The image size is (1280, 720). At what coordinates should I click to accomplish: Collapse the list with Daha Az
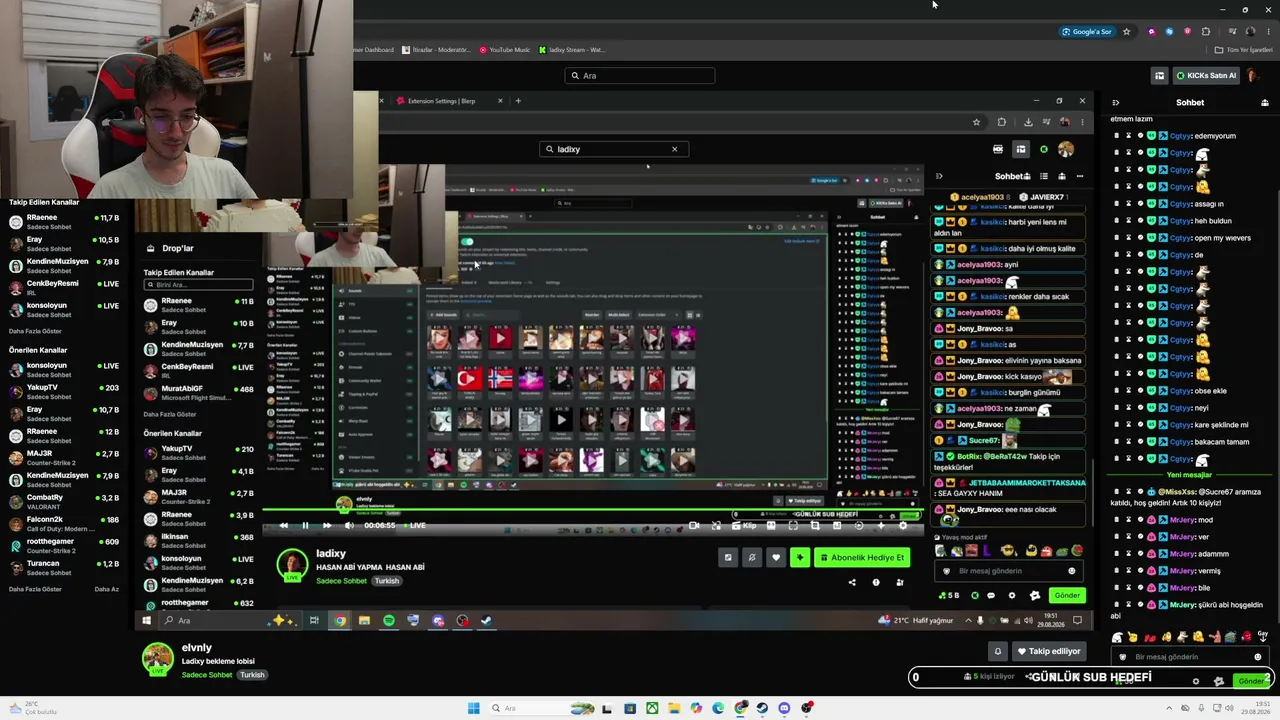point(106,589)
